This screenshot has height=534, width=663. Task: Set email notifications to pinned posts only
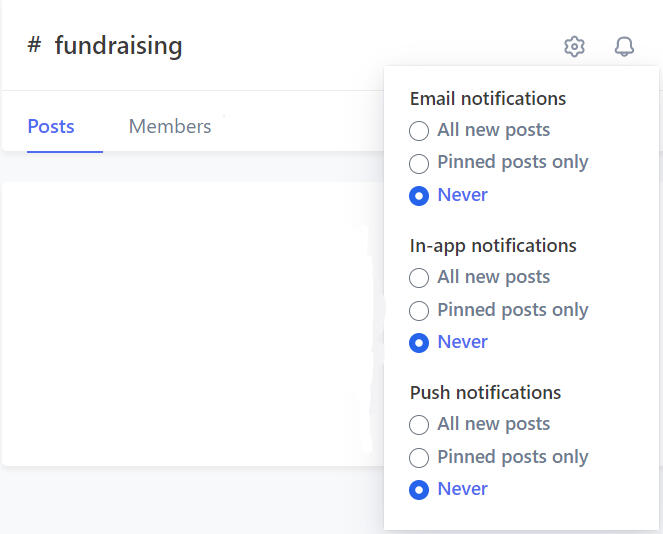pyautogui.click(x=420, y=163)
